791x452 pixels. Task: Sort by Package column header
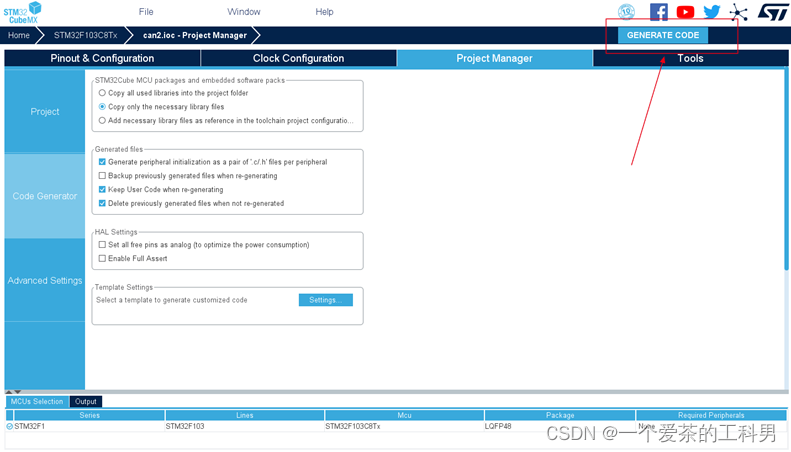[x=560, y=415]
